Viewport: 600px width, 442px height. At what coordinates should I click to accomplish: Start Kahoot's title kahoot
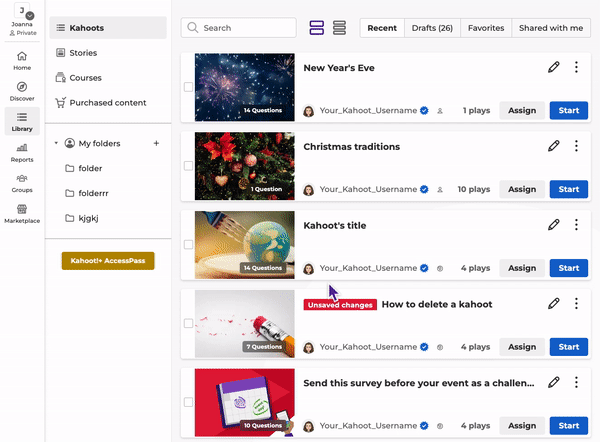click(569, 268)
